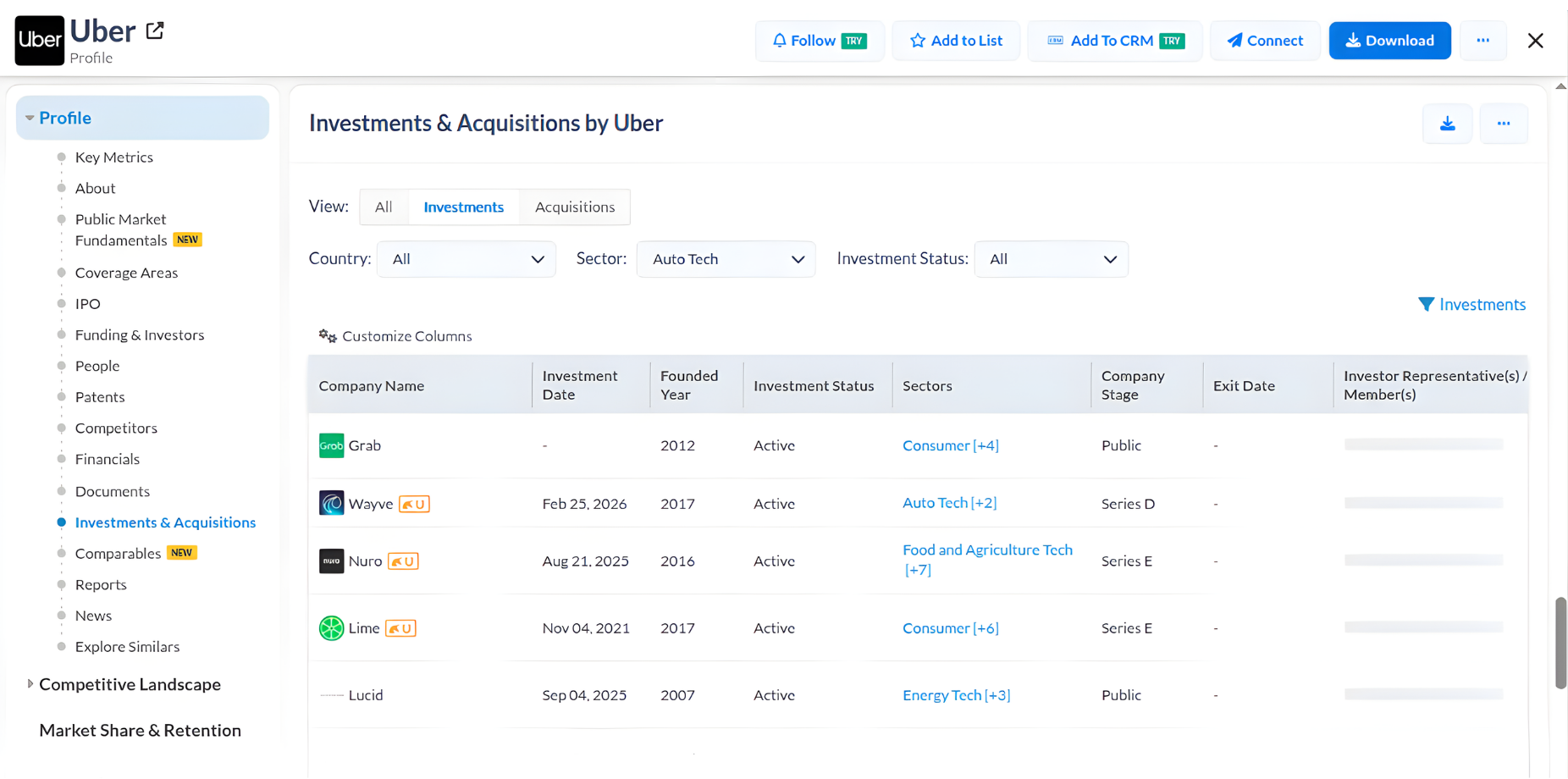Open Food and Agriculture Tech sector link
The image size is (1568, 779).
[987, 560]
